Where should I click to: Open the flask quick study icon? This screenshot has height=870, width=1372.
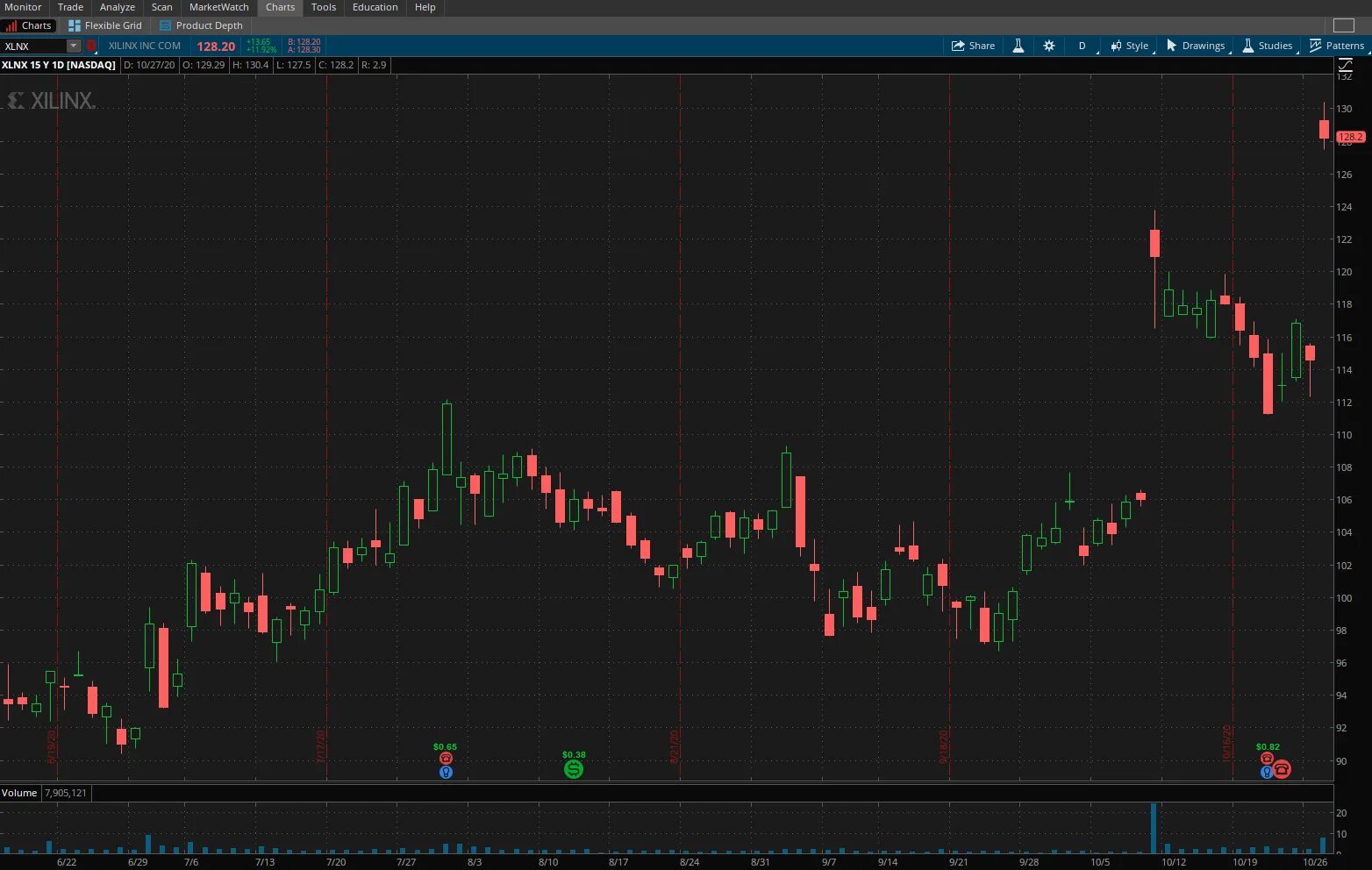click(x=1018, y=46)
